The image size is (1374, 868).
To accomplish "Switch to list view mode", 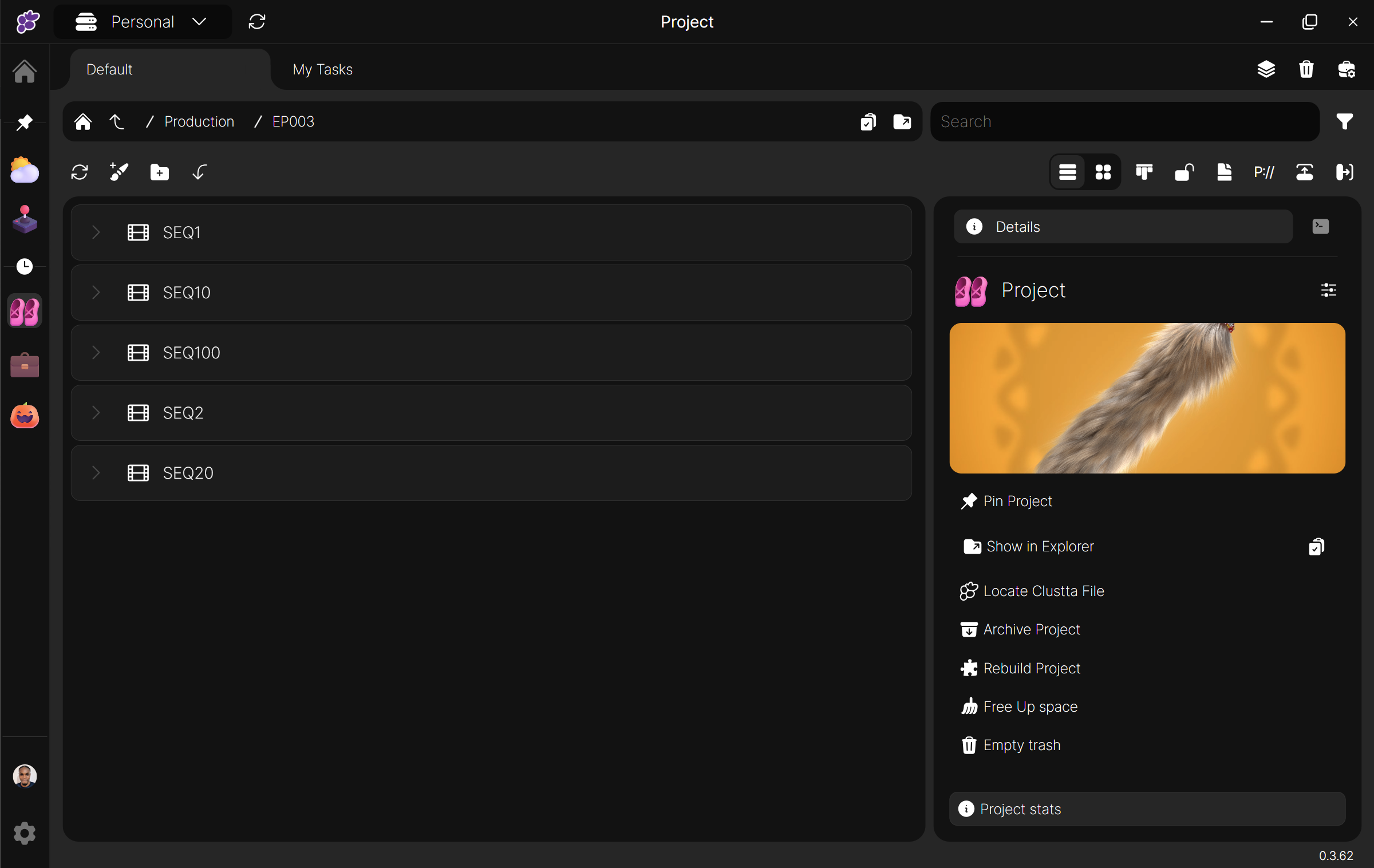I will click(x=1067, y=172).
